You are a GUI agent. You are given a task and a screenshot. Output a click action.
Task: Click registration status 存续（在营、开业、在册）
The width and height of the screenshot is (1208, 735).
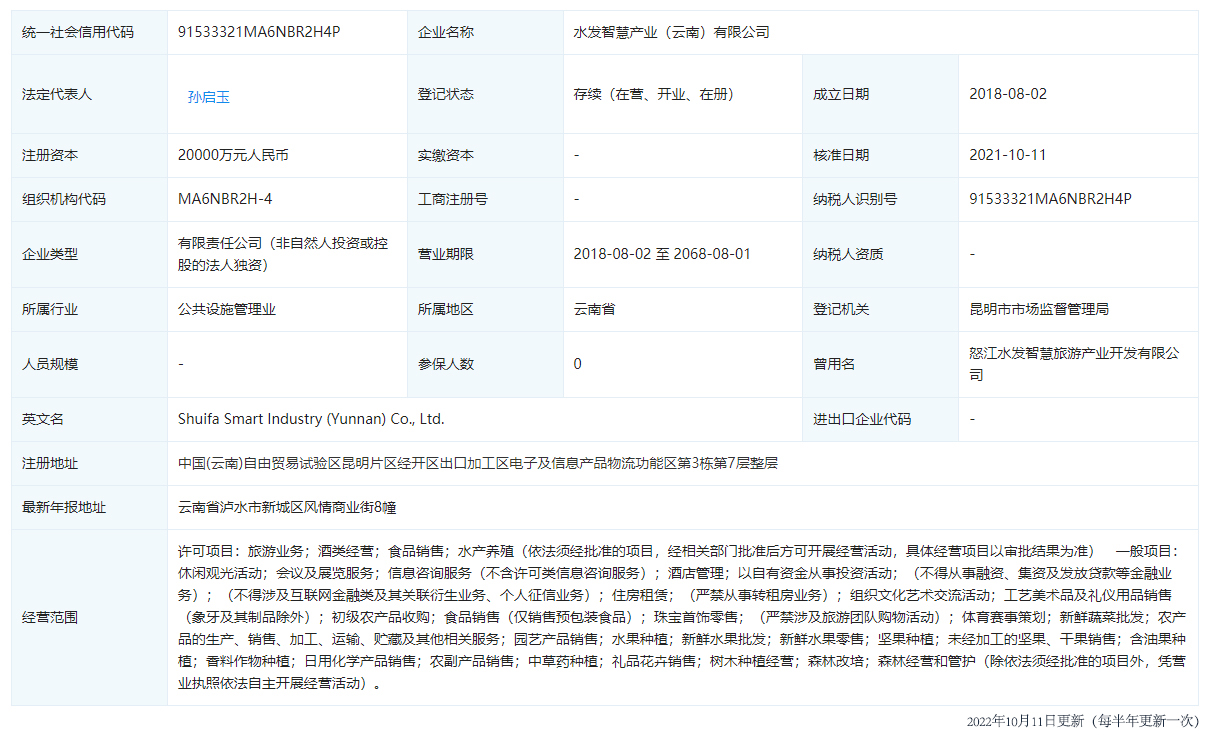click(x=653, y=94)
